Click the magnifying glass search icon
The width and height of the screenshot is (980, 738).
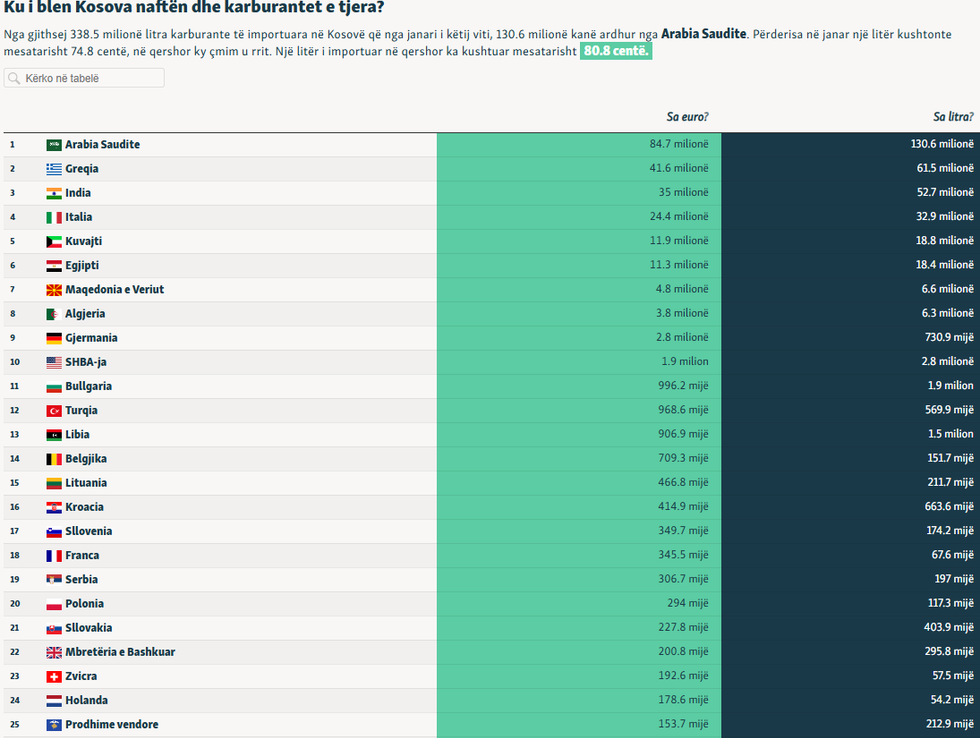pyautogui.click(x=14, y=78)
